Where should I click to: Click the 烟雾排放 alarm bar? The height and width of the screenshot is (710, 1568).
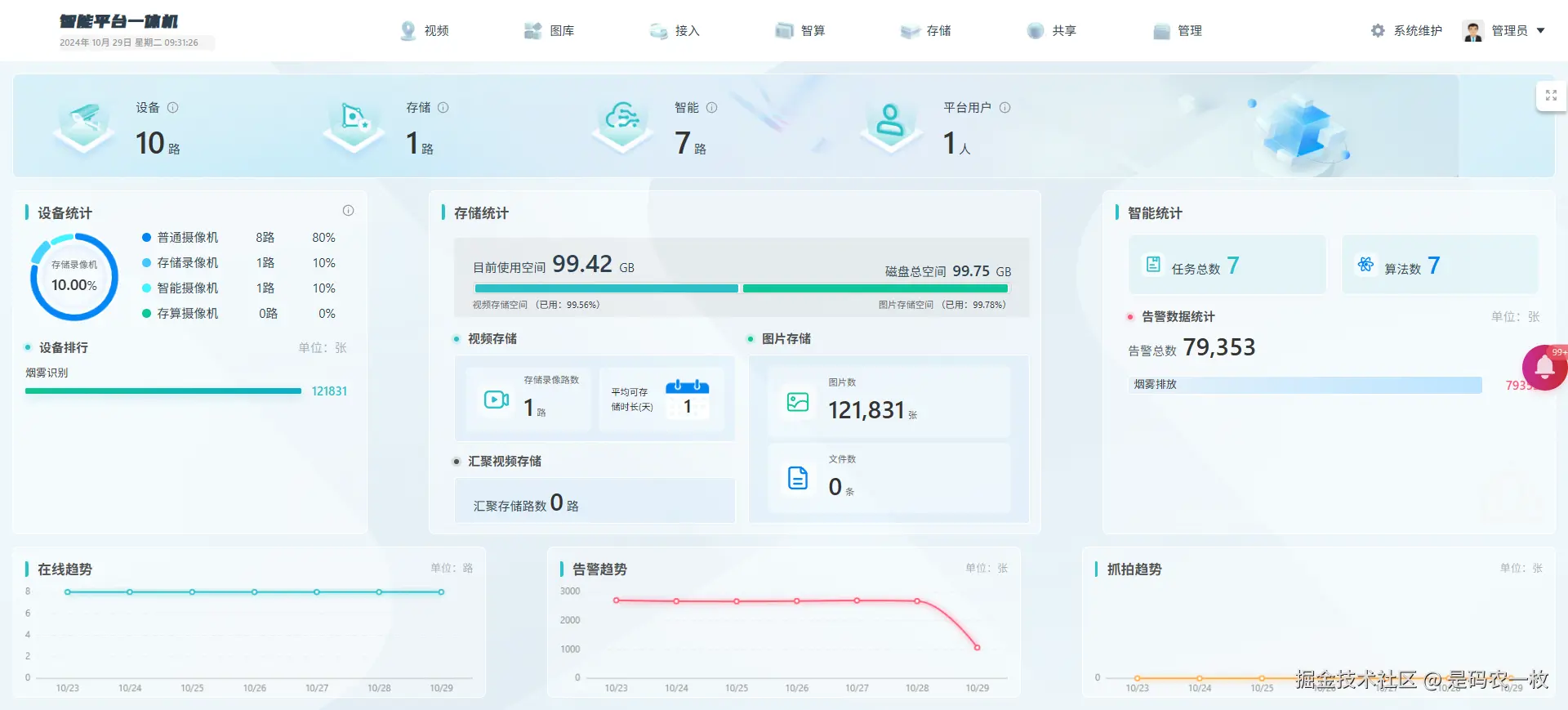[1305, 385]
